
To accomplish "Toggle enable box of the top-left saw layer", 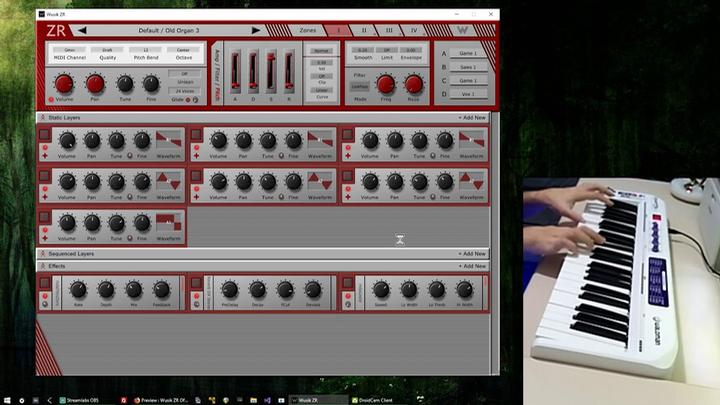I will point(45,134).
